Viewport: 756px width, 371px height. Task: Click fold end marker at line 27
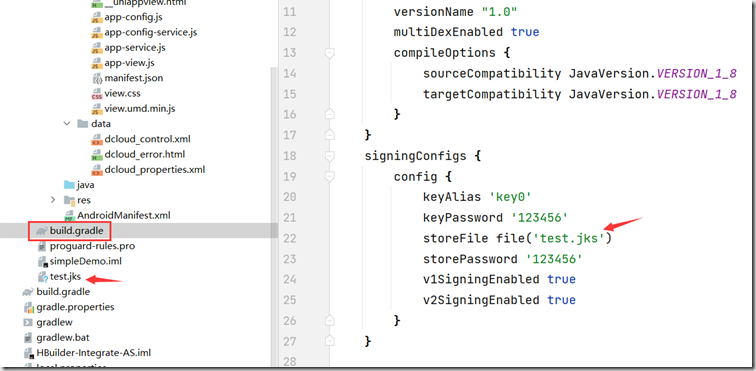[330, 341]
